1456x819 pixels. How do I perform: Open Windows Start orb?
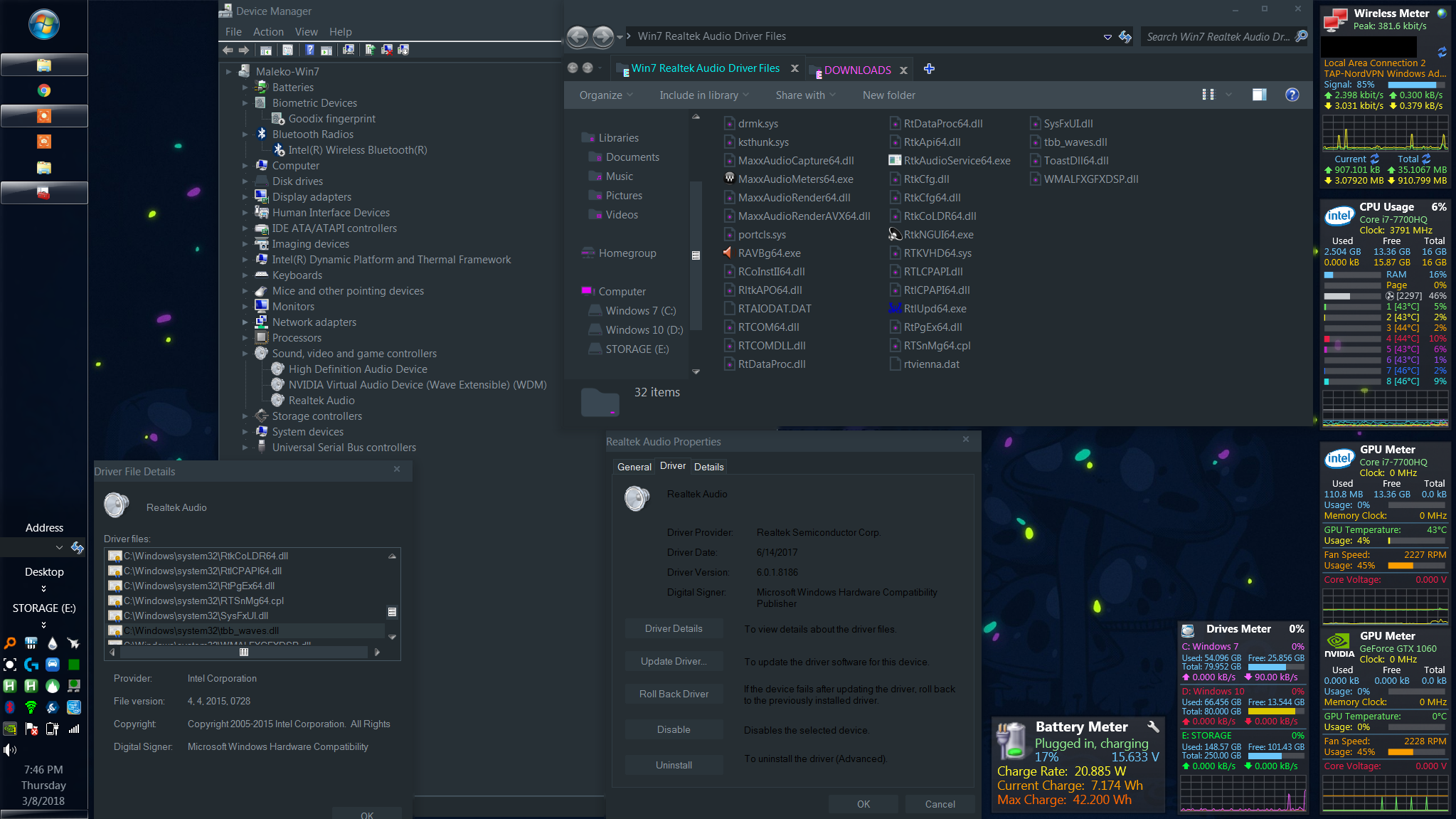(43, 24)
